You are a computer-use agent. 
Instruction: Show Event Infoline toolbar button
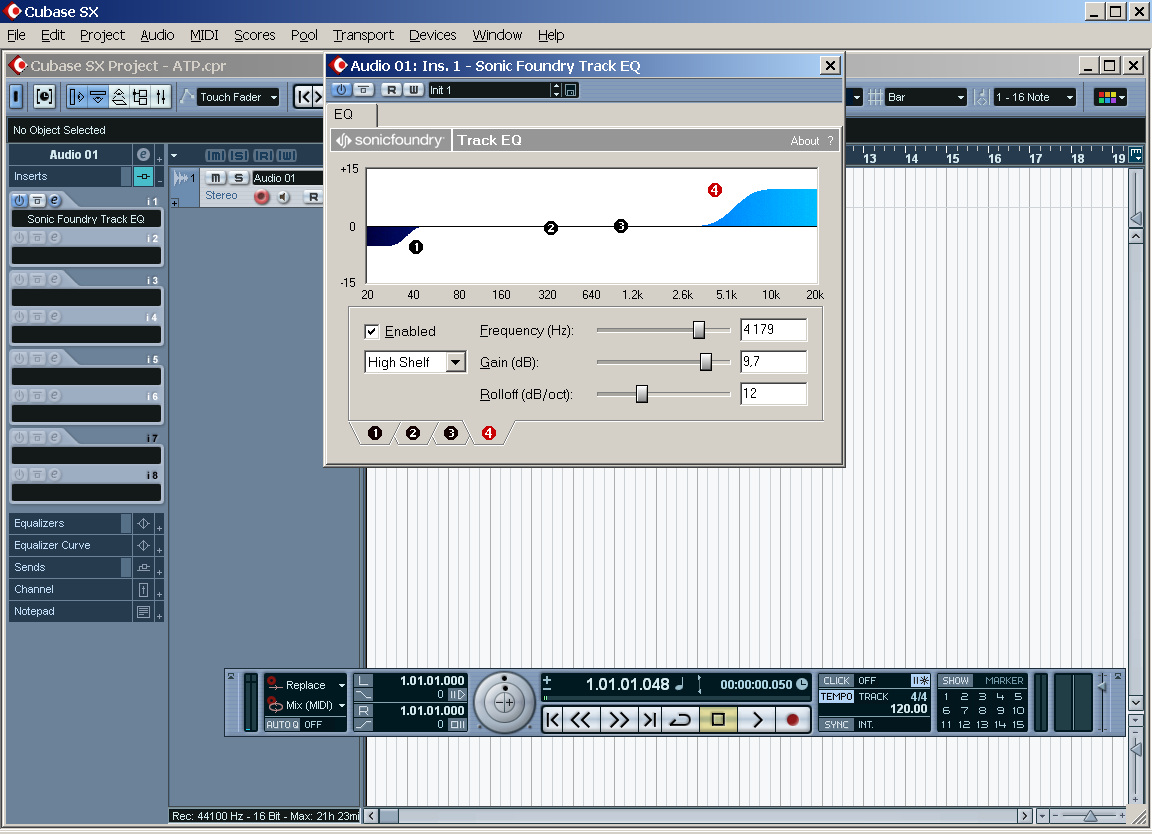point(97,96)
